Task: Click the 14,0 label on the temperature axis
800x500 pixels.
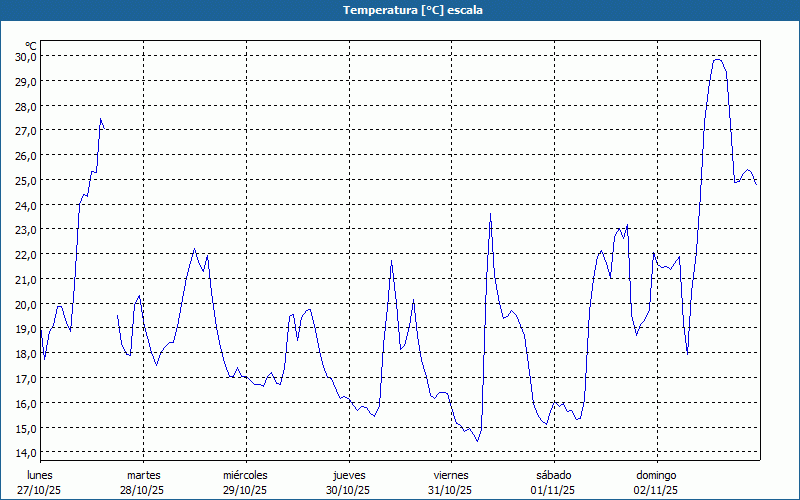Action: click(24, 453)
